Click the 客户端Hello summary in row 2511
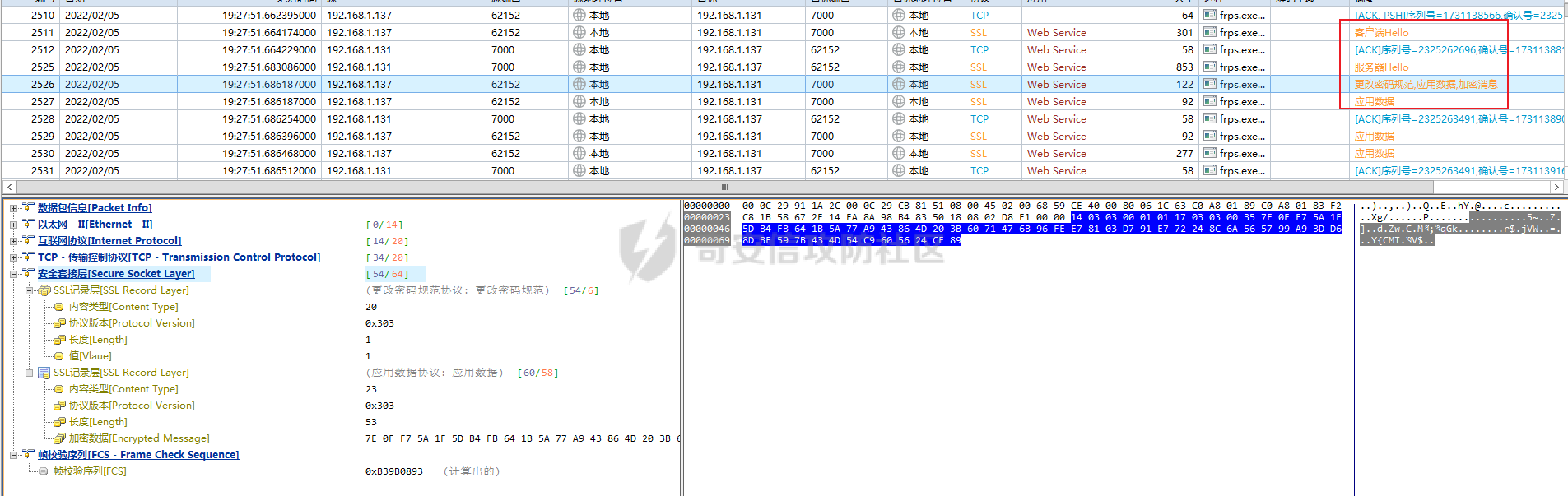1568x496 pixels. [1381, 32]
